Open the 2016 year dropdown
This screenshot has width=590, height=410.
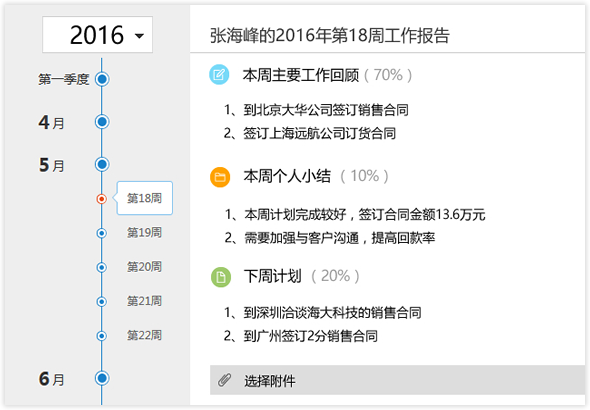[x=97, y=35]
